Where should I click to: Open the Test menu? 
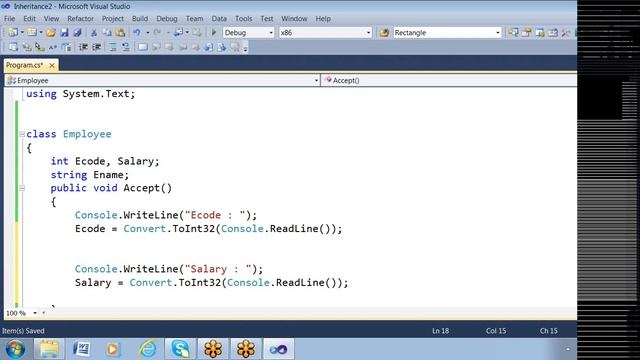click(267, 19)
